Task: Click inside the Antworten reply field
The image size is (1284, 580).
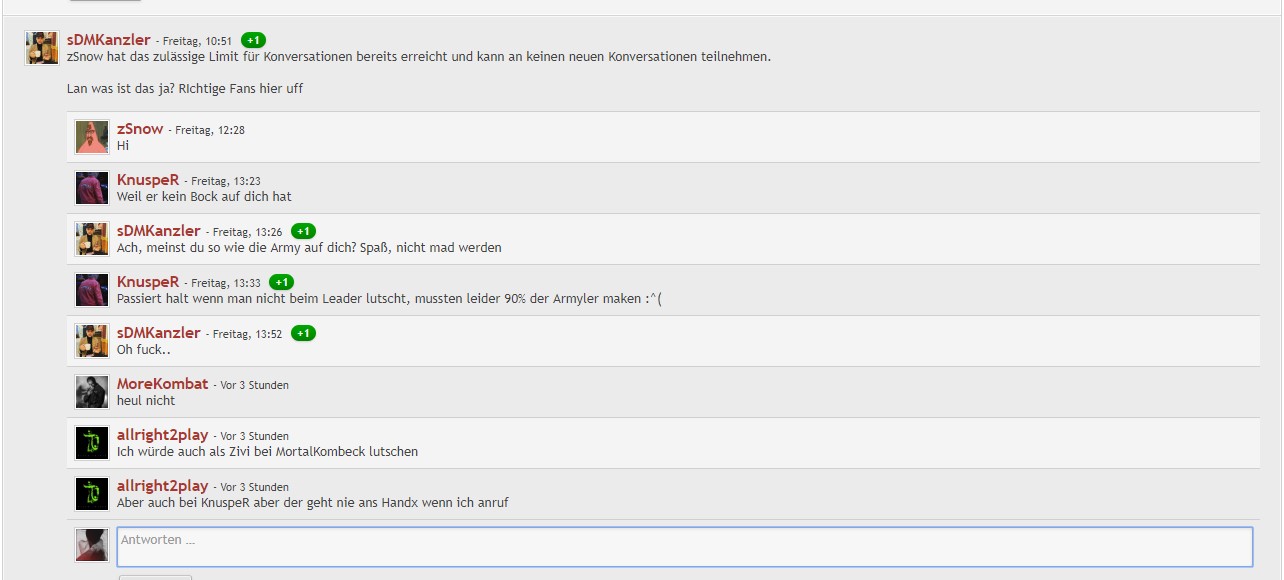Action: [685, 547]
